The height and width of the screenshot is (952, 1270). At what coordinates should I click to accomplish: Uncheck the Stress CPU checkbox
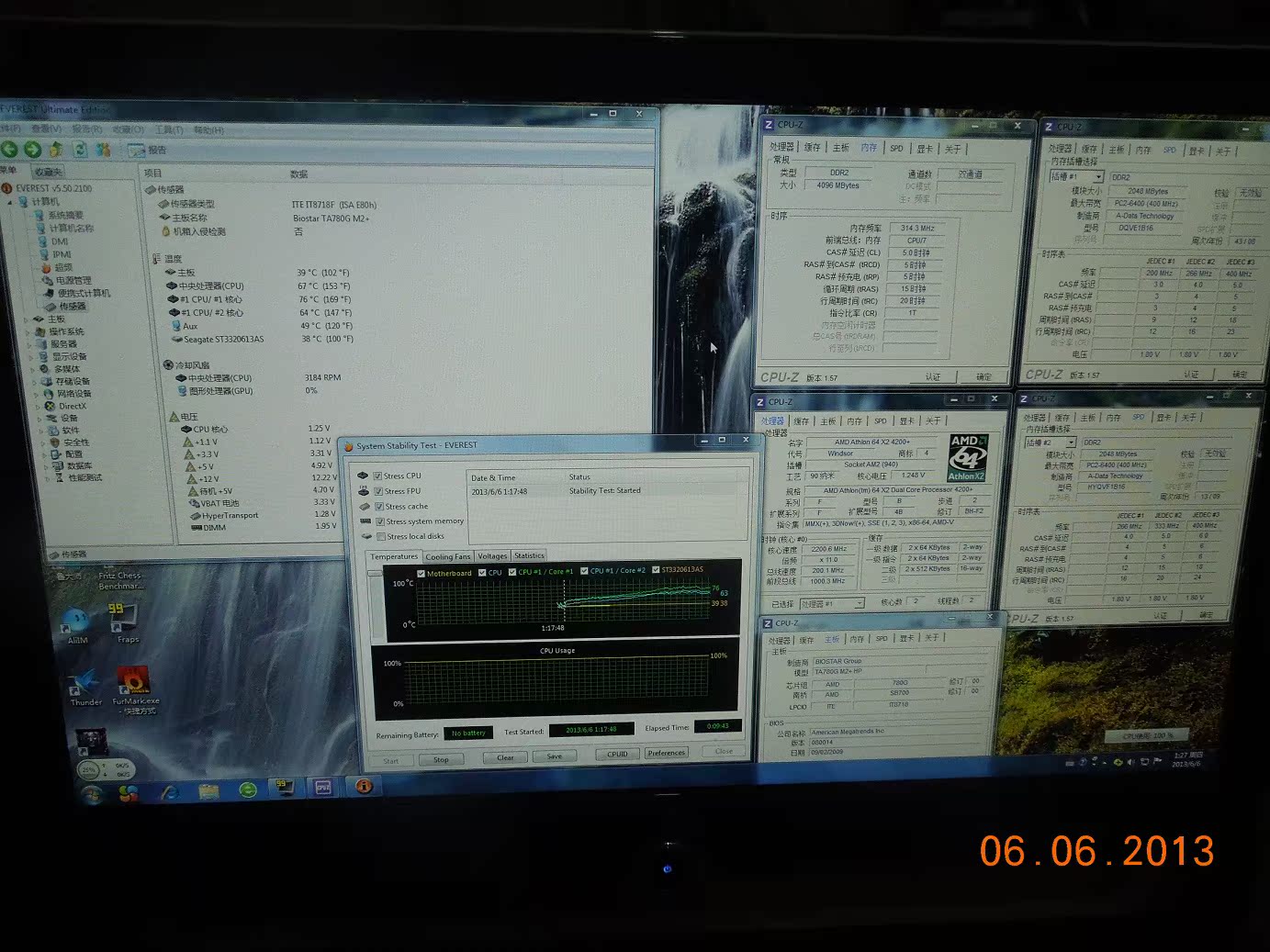coord(377,476)
